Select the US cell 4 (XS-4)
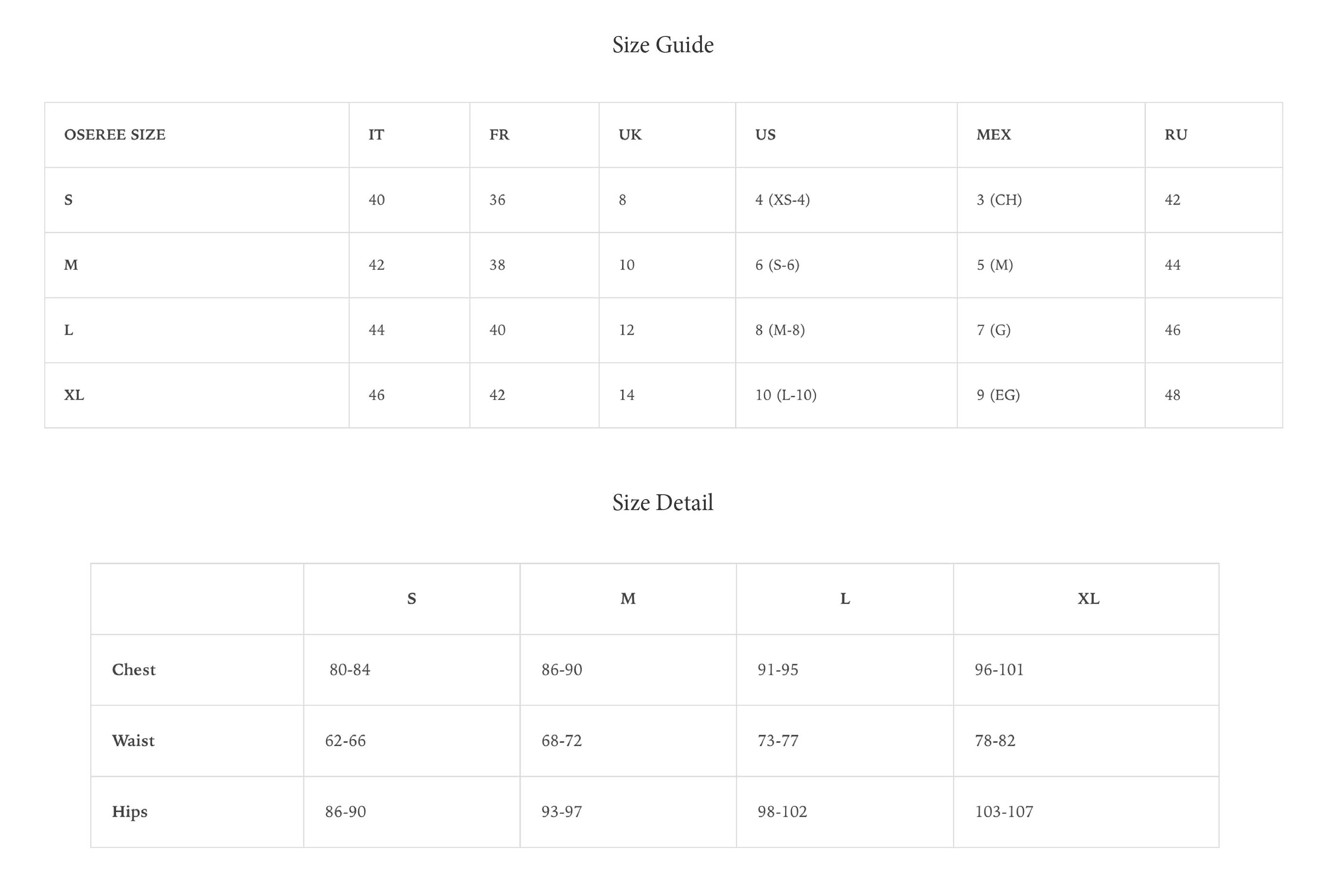The height and width of the screenshot is (896, 1342). click(782, 200)
